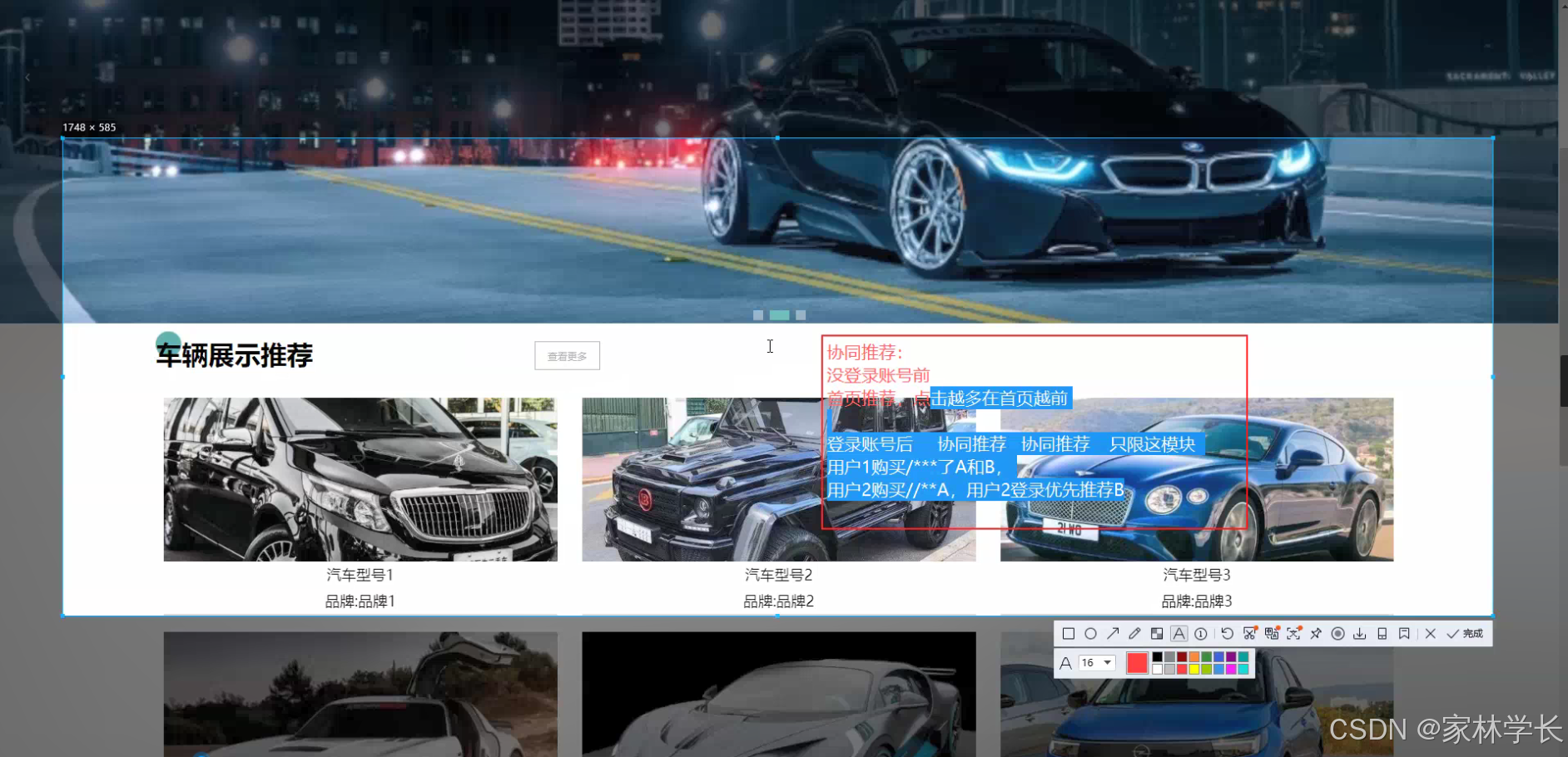This screenshot has width=1568, height=757.
Task: Click the text recognition OCR icon
Action: pos(1273,634)
